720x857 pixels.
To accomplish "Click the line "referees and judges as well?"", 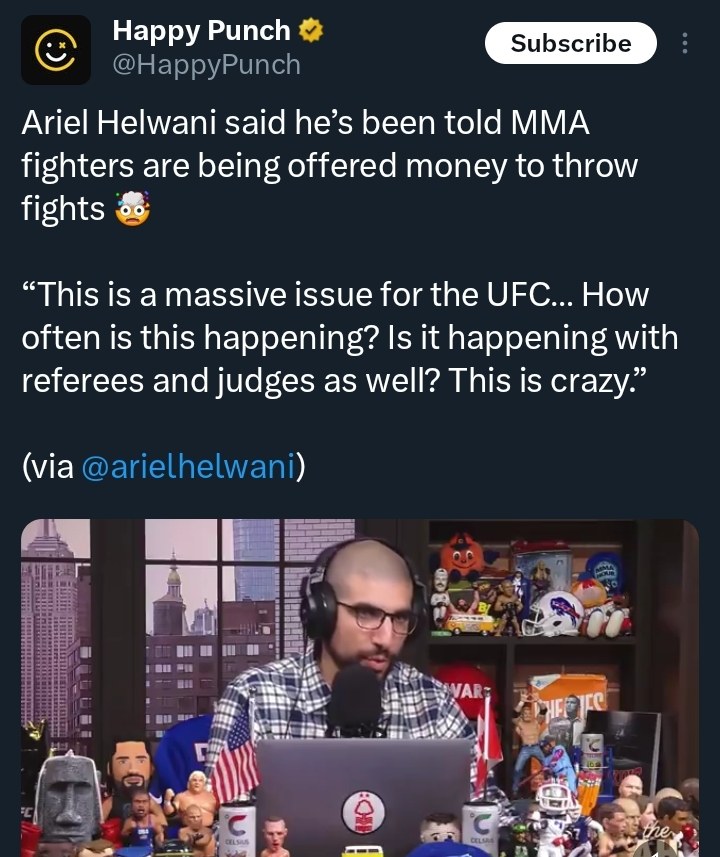I will tap(230, 380).
